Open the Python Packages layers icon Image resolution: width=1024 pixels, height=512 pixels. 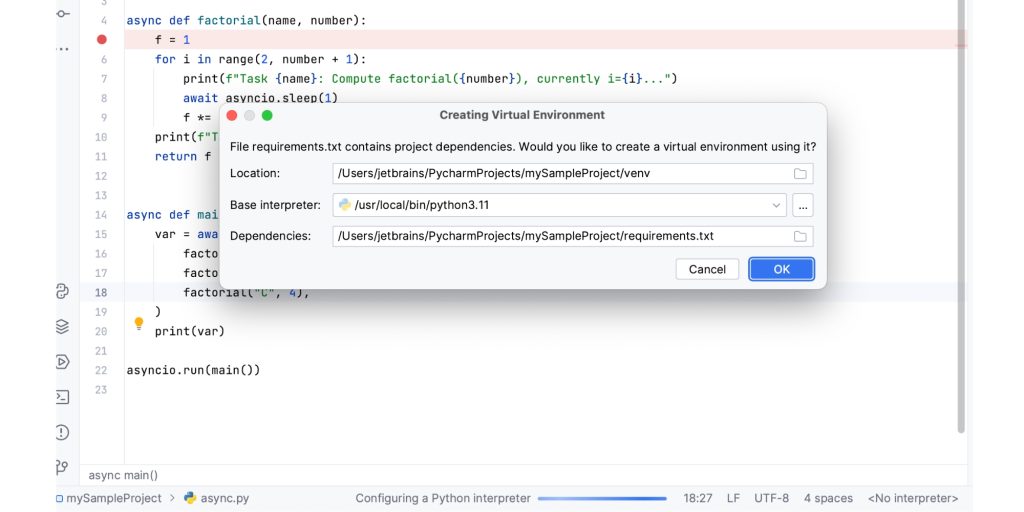62,327
